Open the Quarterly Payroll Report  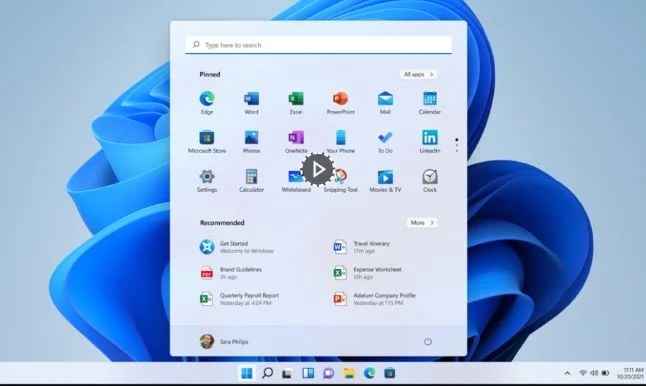pyautogui.click(x=240, y=299)
